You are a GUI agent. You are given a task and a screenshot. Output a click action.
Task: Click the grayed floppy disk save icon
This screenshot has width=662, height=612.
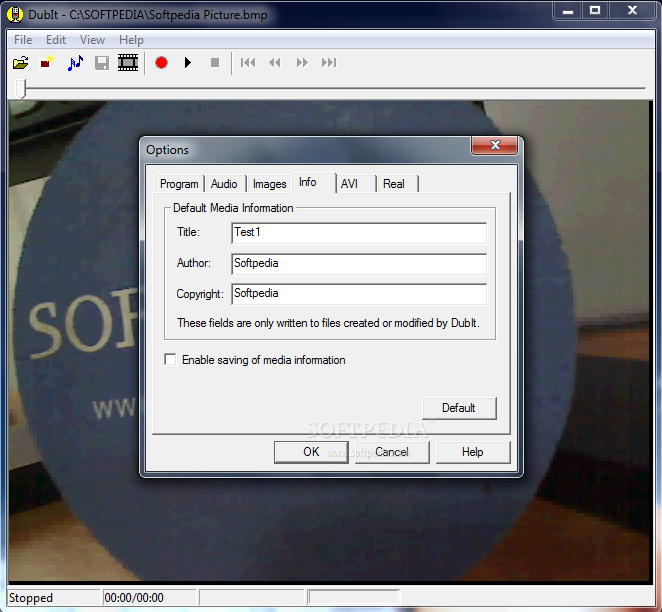pyautogui.click(x=102, y=63)
